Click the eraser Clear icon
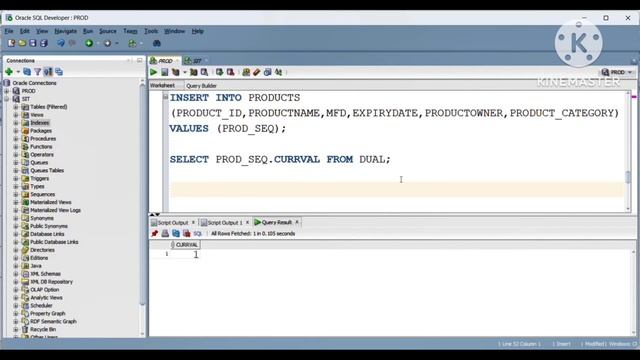The image size is (640, 360). (x=257, y=72)
